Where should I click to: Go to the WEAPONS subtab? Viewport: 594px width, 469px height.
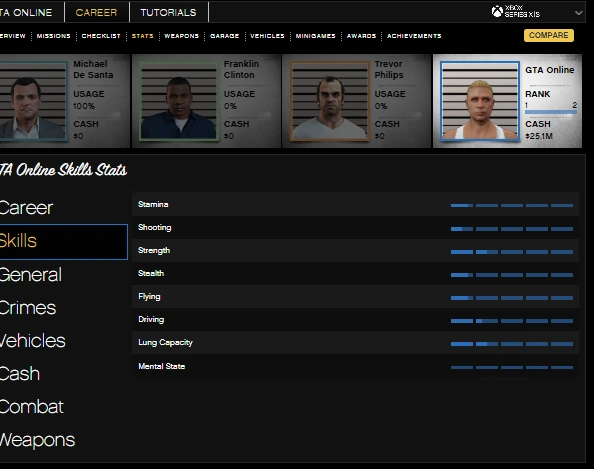coord(181,36)
